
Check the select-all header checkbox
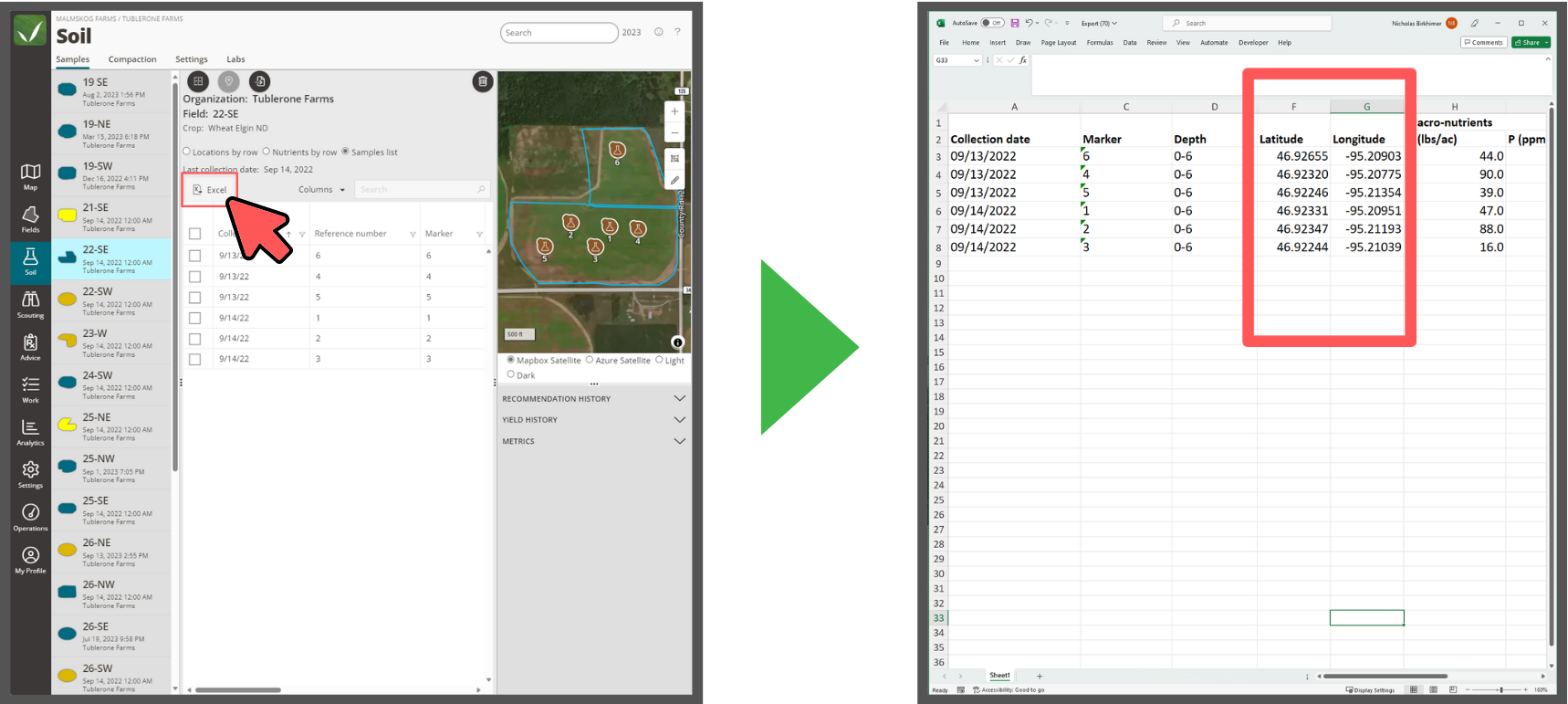(x=194, y=234)
